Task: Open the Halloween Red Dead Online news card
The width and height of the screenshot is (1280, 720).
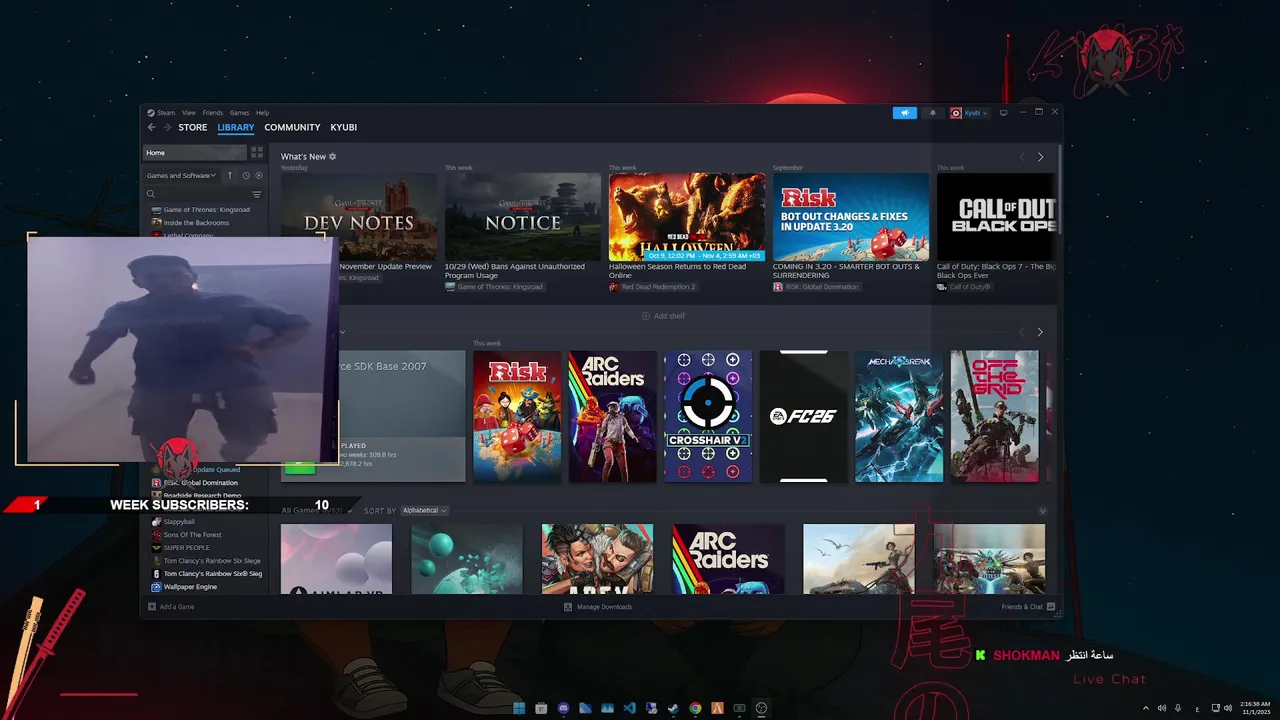Action: (x=687, y=217)
